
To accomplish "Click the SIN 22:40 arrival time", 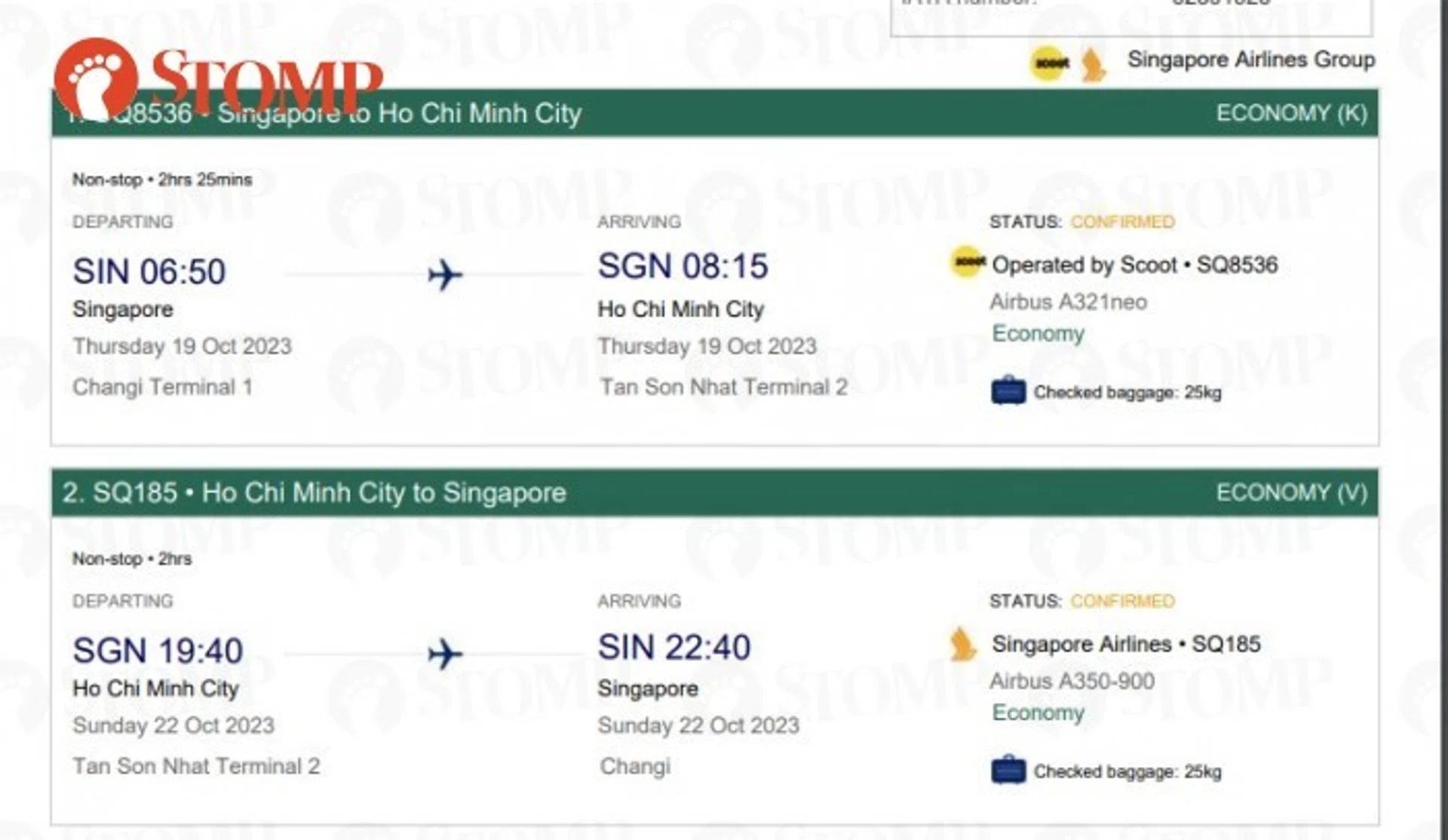I will pos(674,647).
